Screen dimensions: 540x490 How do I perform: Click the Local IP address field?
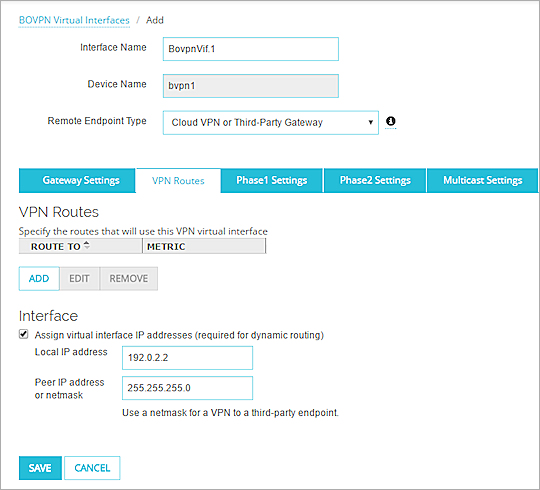point(187,358)
